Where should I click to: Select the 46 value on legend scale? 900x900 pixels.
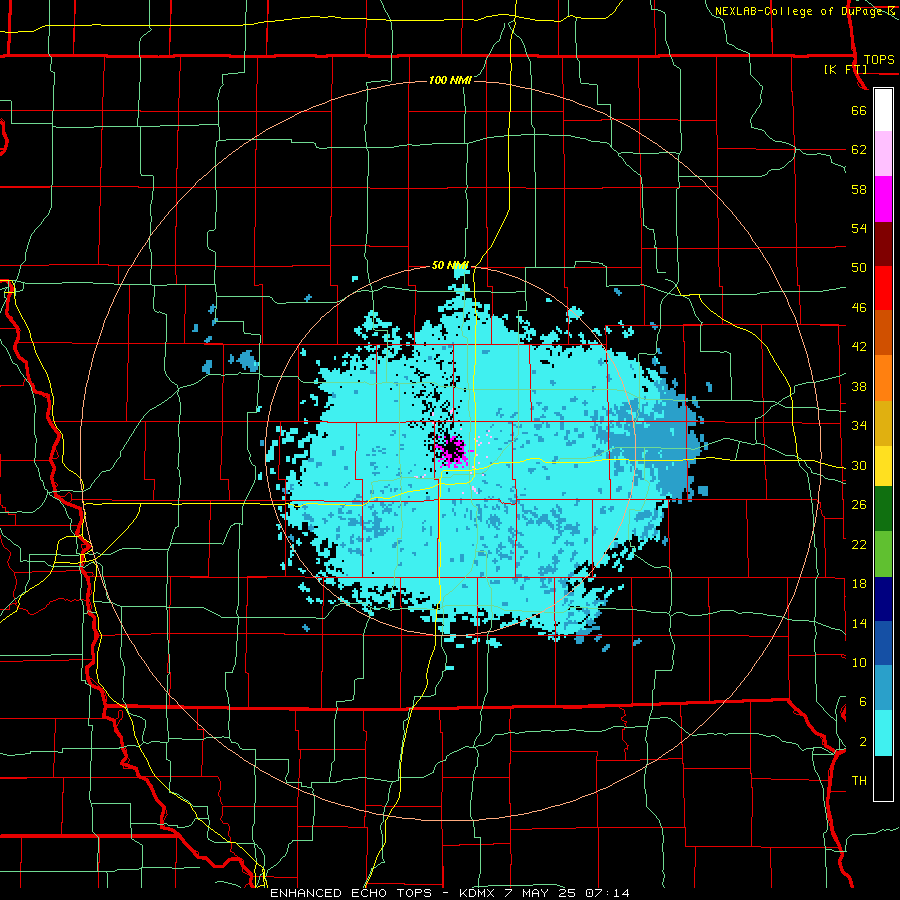859,308
